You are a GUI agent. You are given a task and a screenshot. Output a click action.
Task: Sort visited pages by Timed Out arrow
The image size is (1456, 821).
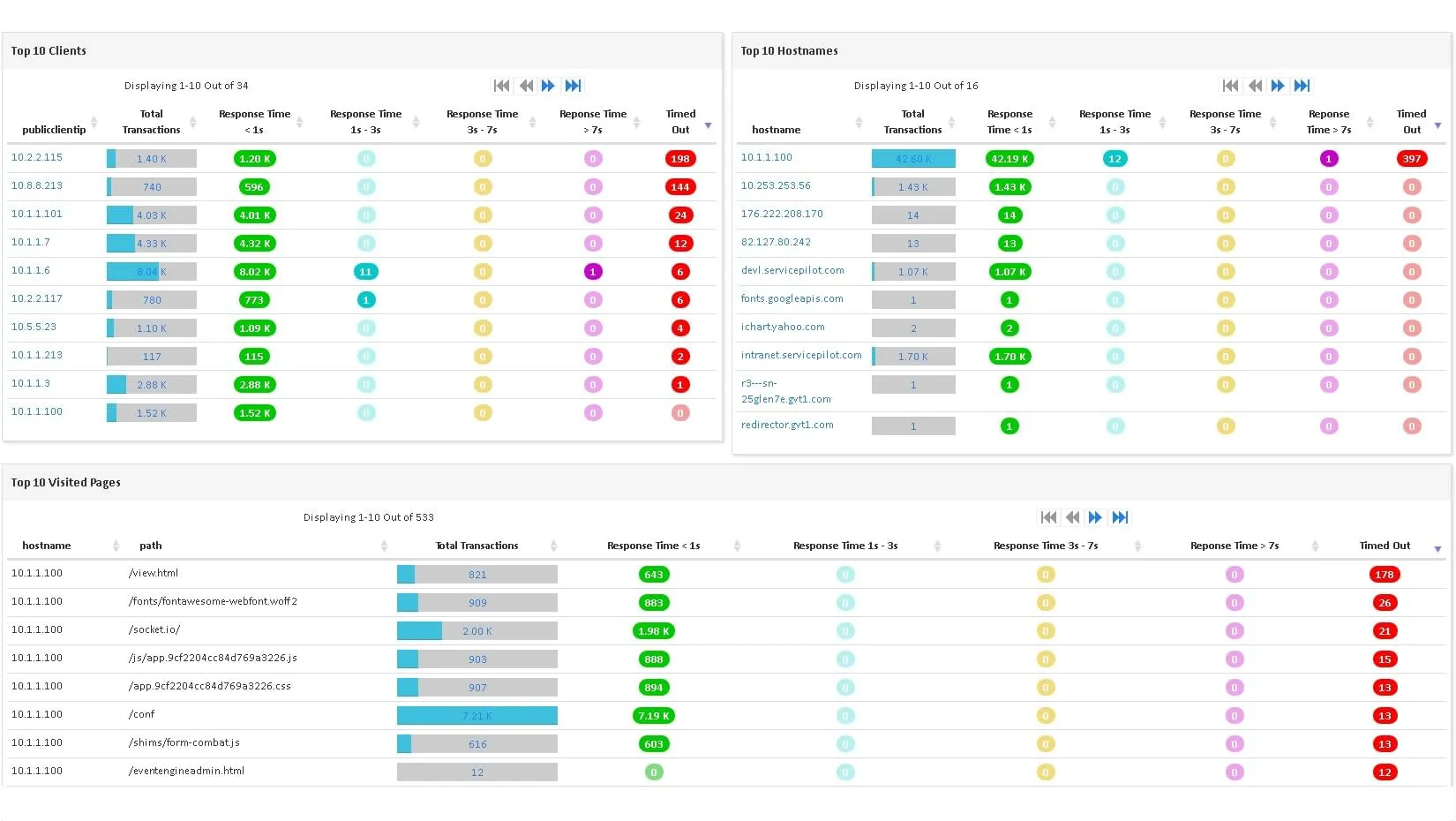click(x=1437, y=549)
